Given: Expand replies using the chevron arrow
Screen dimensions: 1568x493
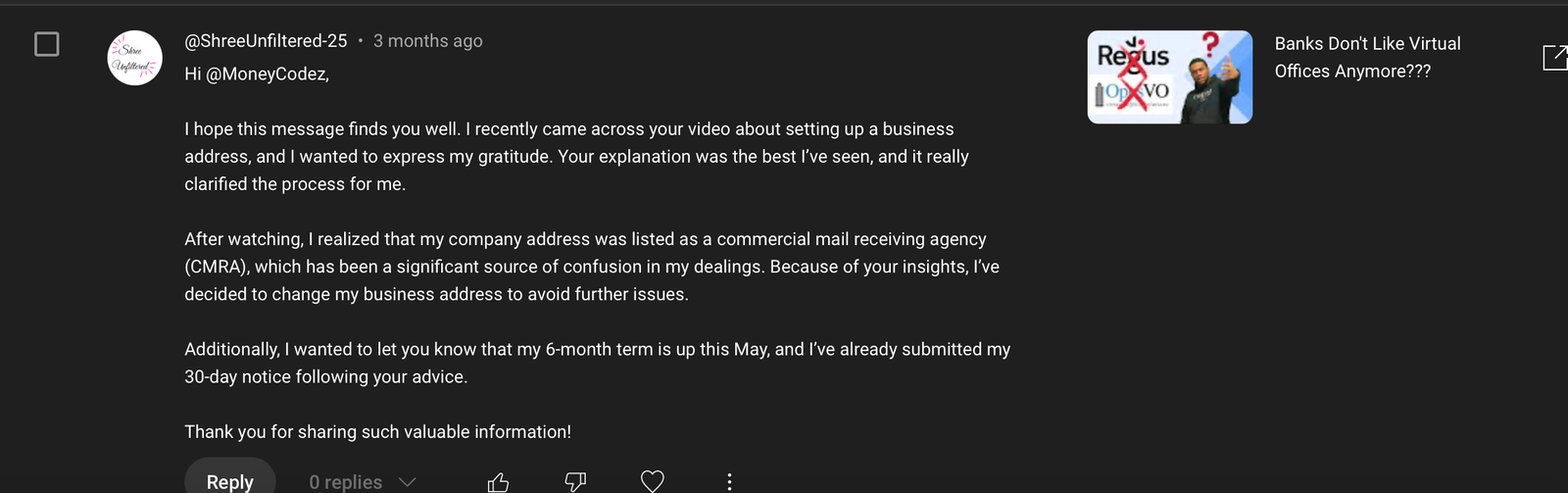Looking at the screenshot, I should (408, 481).
